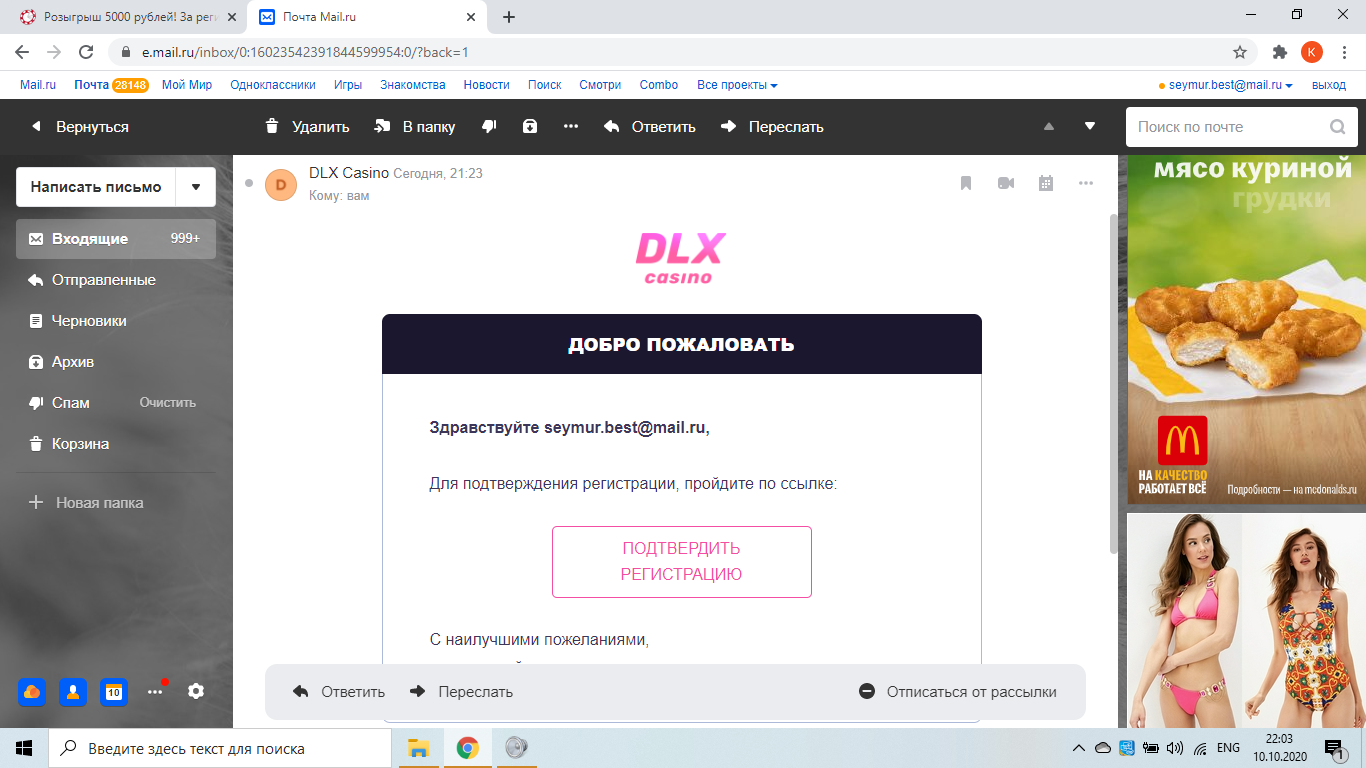Archive the email using the top toolbar archive icon
The image size is (1366, 768).
coord(530,127)
